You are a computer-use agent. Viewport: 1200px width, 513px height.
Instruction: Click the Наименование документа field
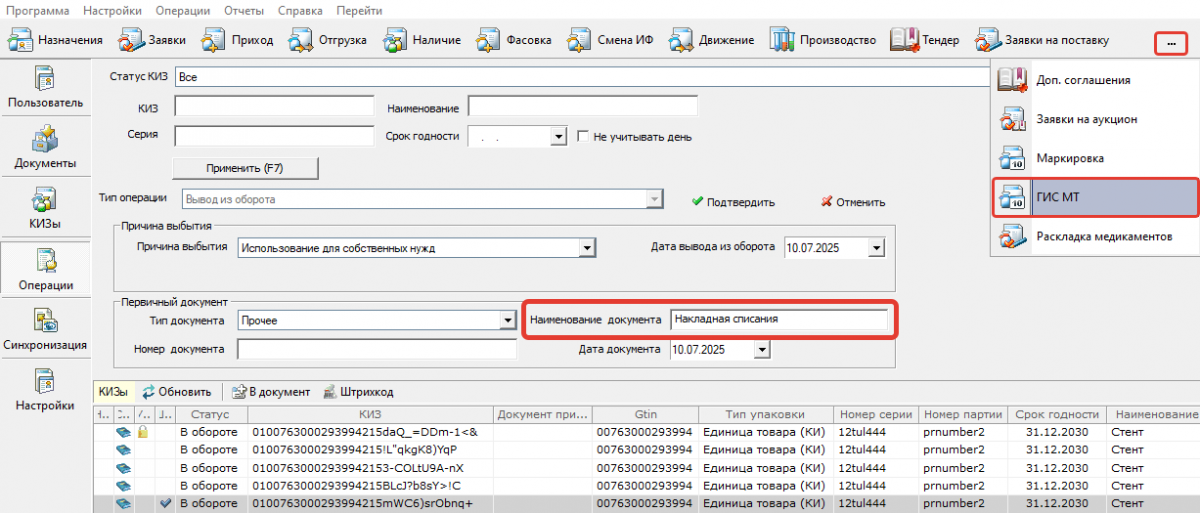[778, 320]
